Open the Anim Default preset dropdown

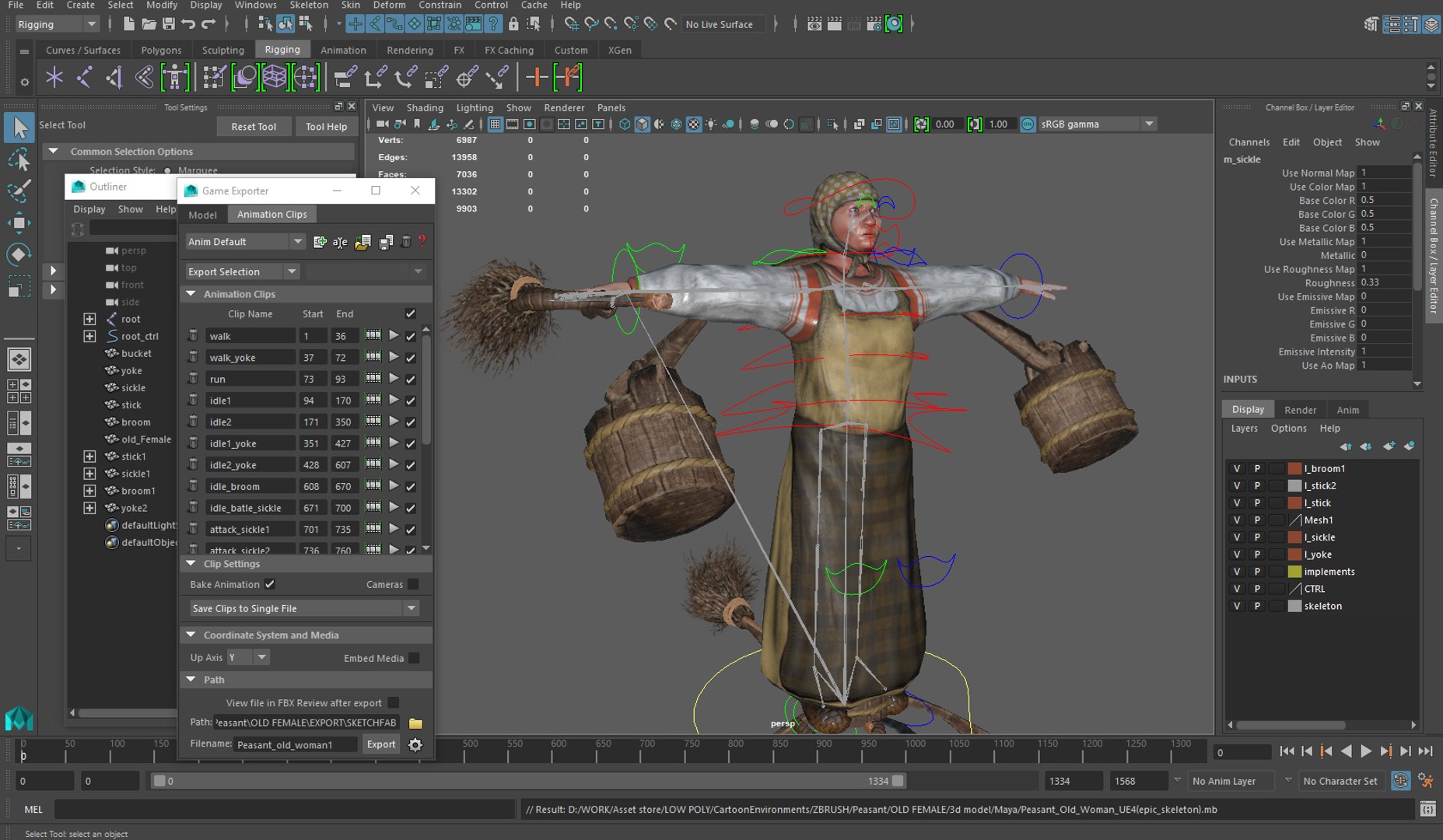(245, 242)
